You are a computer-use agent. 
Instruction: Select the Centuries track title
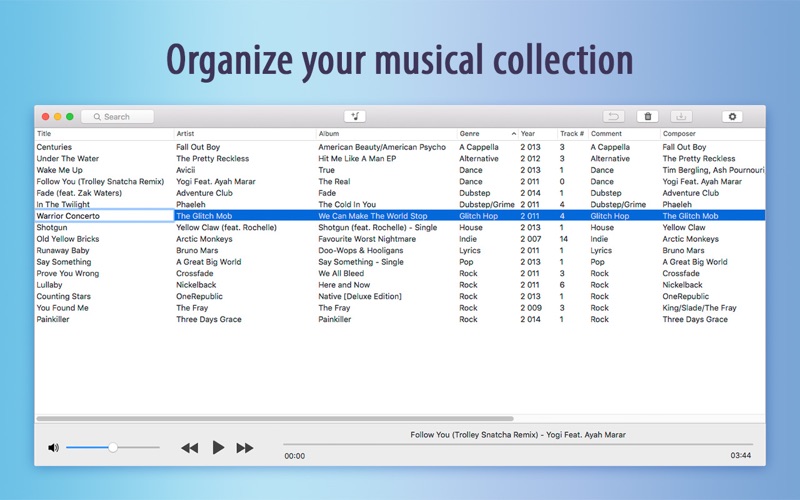(54, 147)
